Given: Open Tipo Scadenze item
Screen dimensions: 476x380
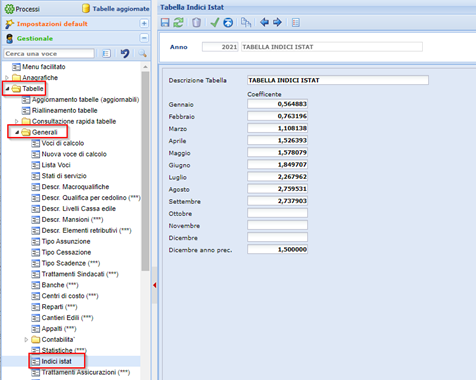Looking at the screenshot, I should tap(66, 263).
